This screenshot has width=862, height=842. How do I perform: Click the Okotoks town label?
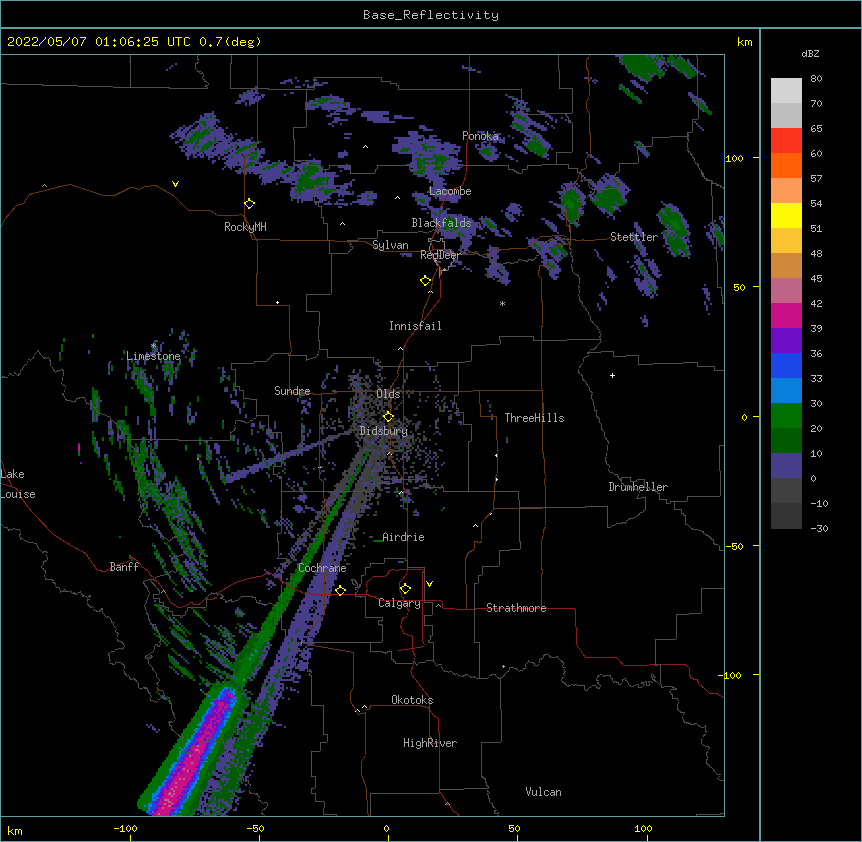[x=412, y=700]
